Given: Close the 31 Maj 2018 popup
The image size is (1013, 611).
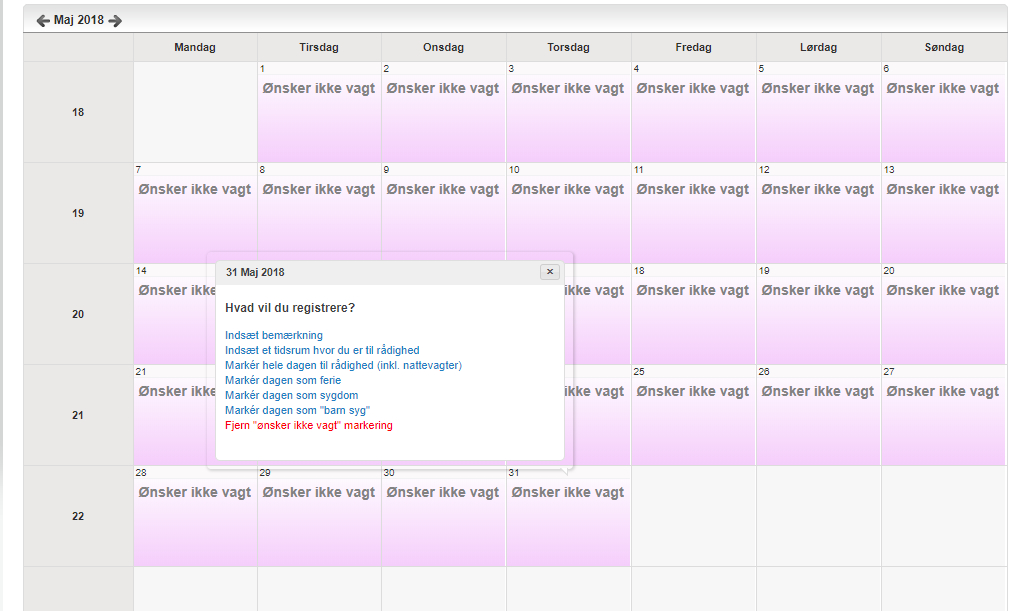Looking at the screenshot, I should click(x=550, y=272).
